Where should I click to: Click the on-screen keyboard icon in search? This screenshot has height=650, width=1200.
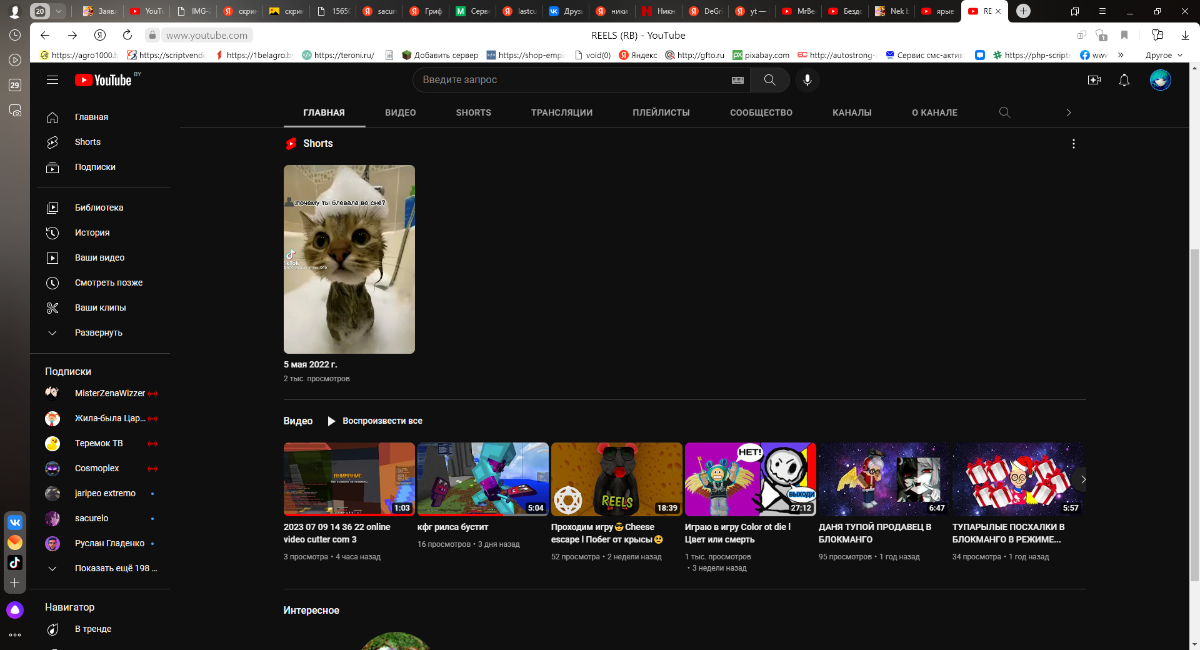pos(738,80)
